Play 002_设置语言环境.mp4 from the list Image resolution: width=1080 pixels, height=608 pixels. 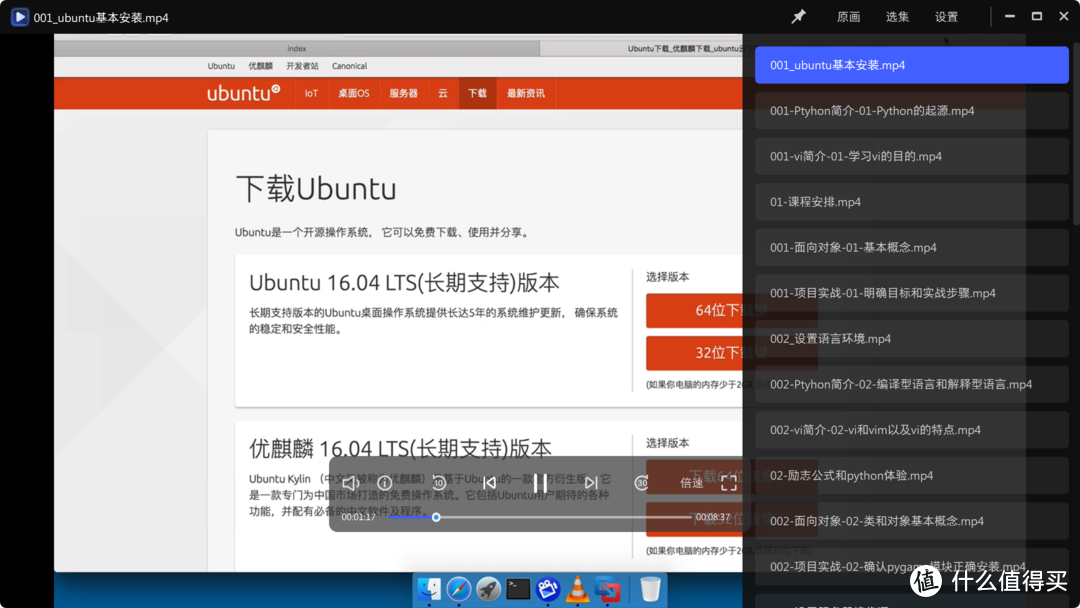(911, 339)
